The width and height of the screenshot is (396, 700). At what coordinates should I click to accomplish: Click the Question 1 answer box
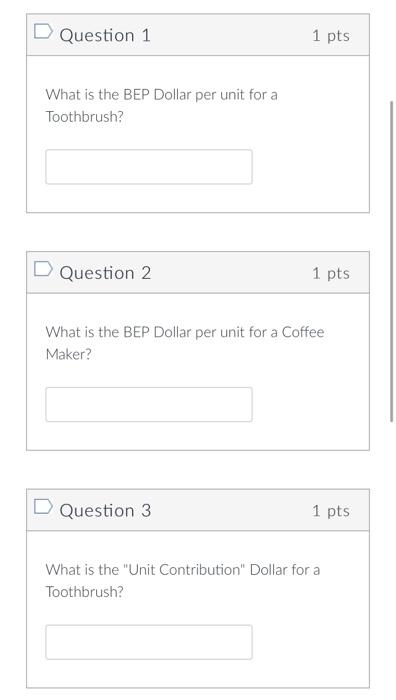coord(149,167)
